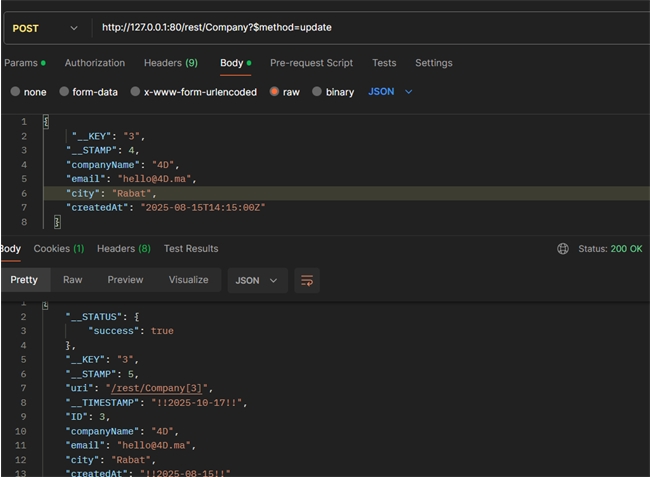
Task: Select the none body type radio
Action: coord(15,92)
